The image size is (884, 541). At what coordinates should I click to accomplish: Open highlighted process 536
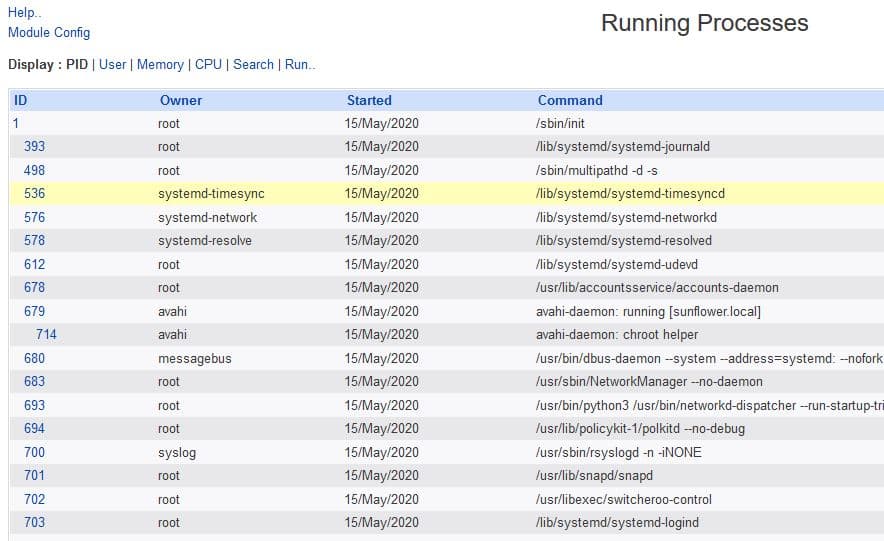coord(34,193)
